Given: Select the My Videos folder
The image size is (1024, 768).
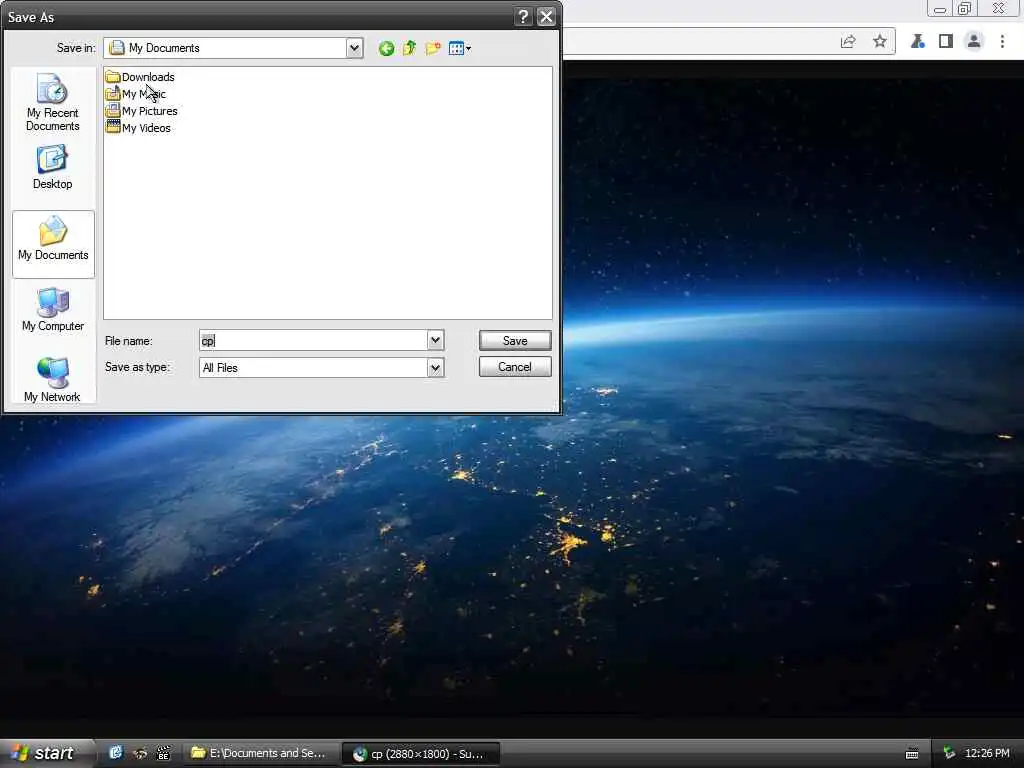Looking at the screenshot, I should tap(138, 128).
